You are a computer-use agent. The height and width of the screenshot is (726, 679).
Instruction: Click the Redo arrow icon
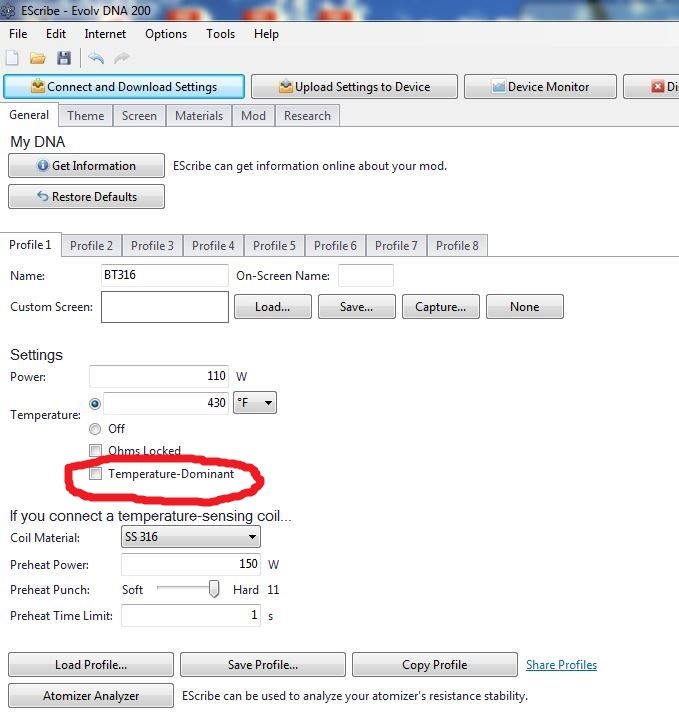point(122,59)
